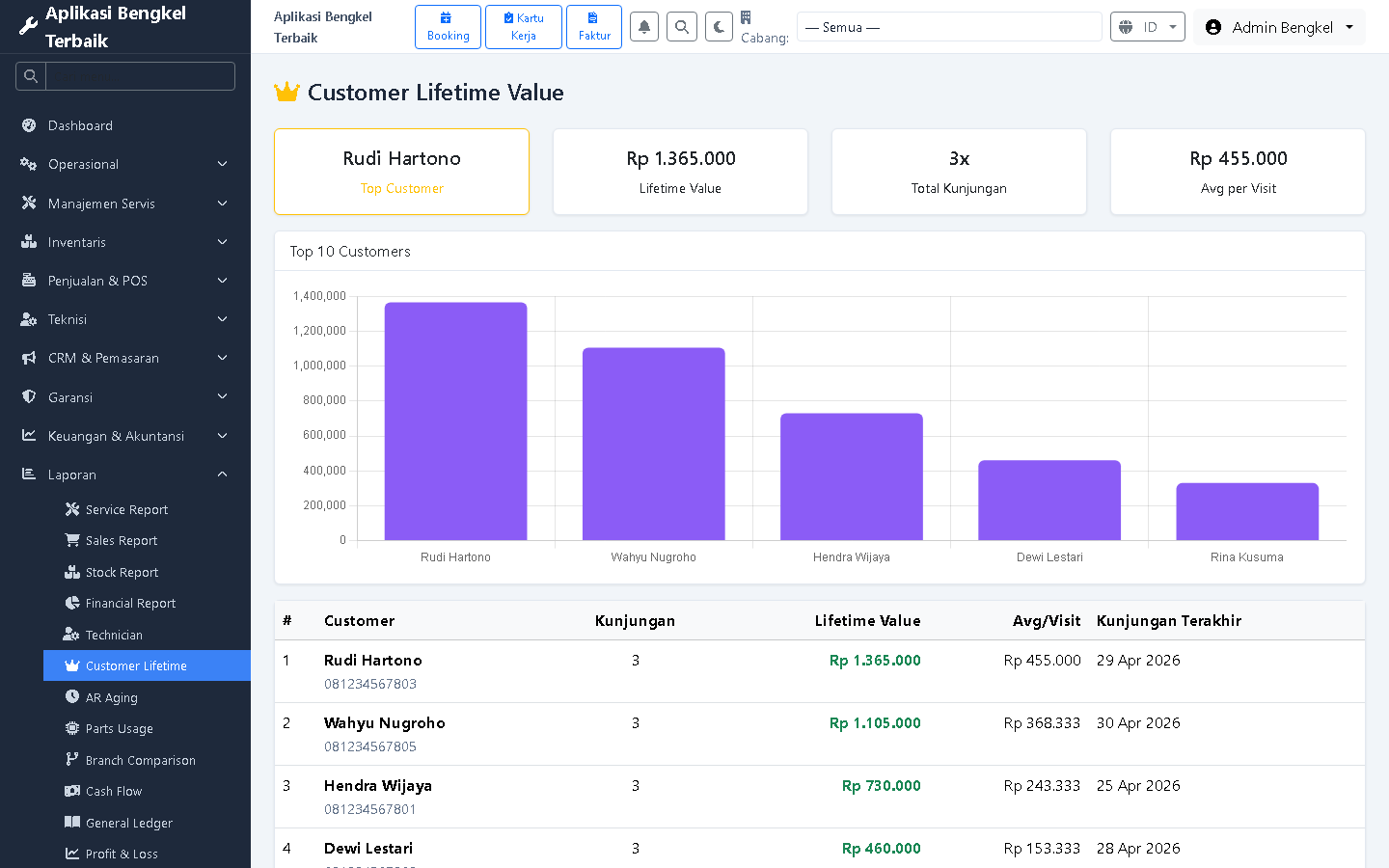The image size is (1389, 868).
Task: Click the Garansi shield icon
Action: (x=29, y=397)
